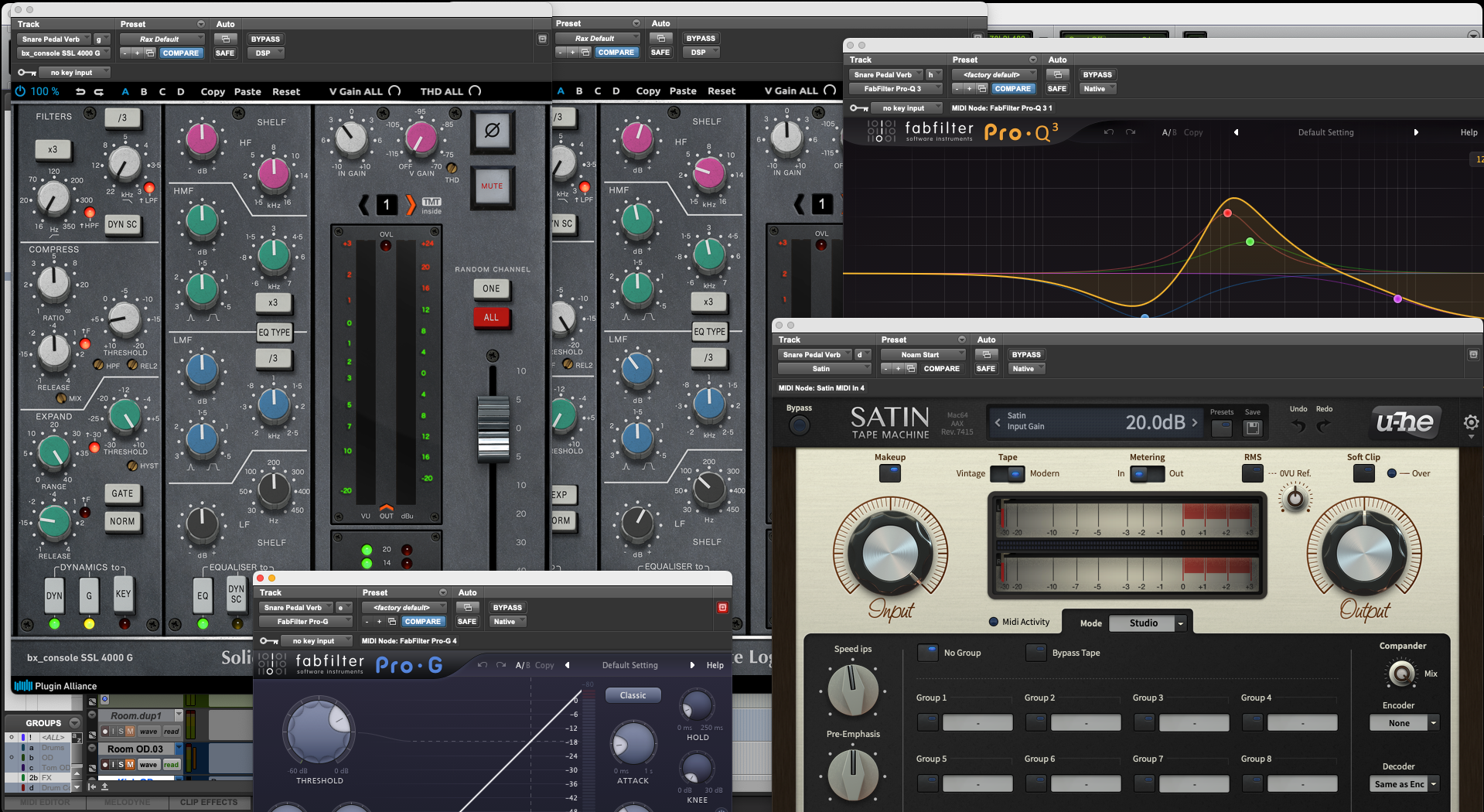Click the Satin Input Gain 20.0dB display
1484x812 pixels.
1097,422
